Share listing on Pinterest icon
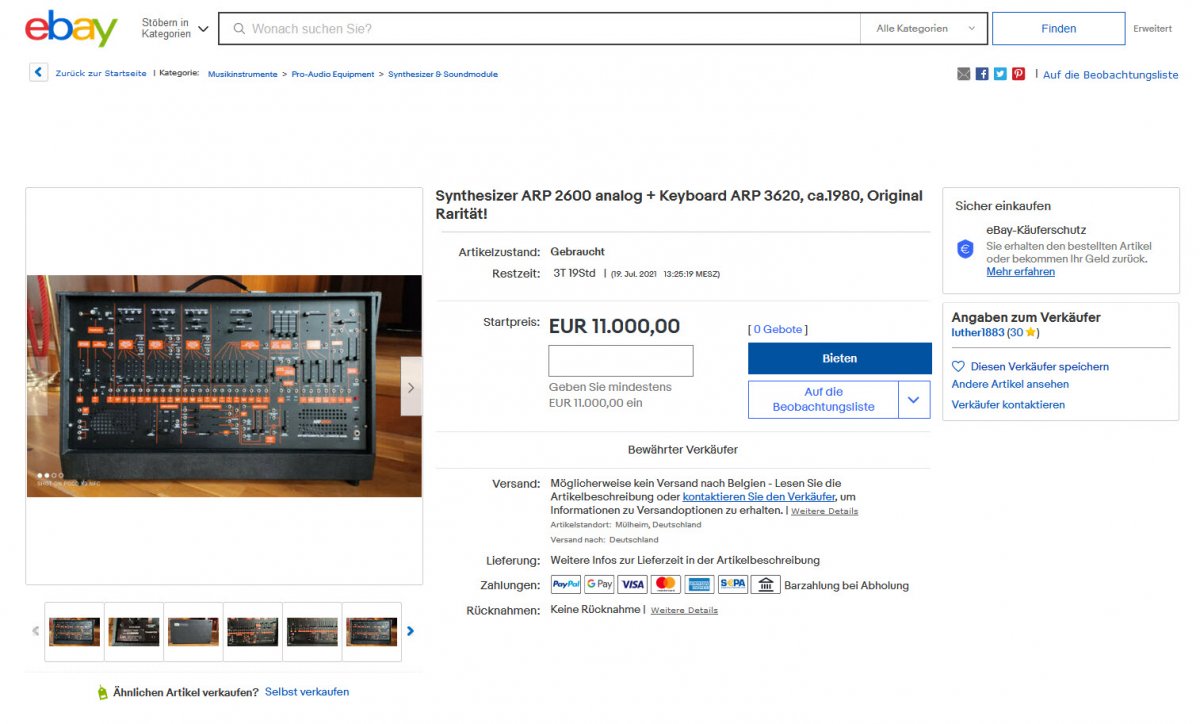Image resolution: width=1200 pixels, height=724 pixels. click(x=1018, y=74)
